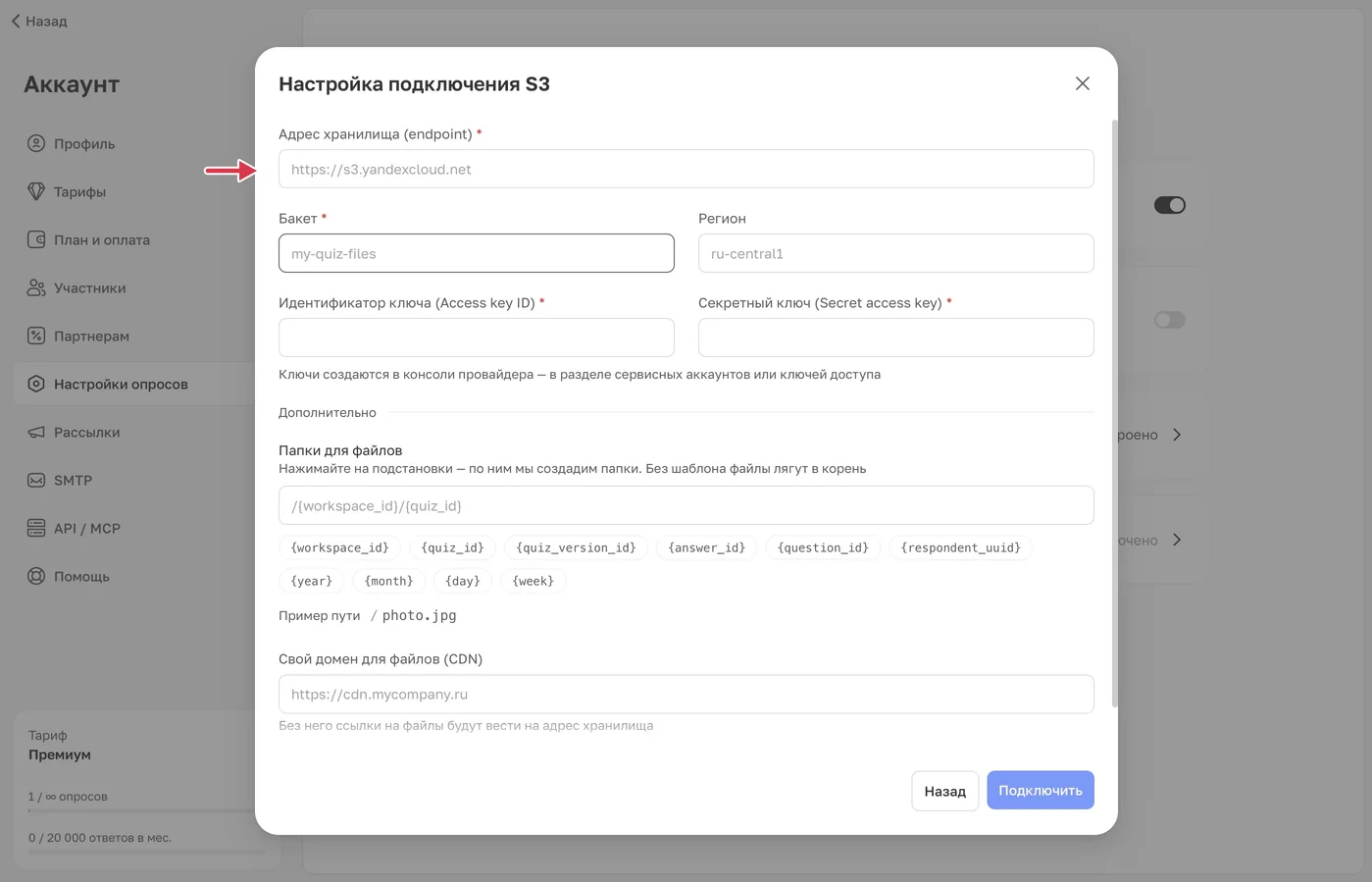Click the План и оплата icon
This screenshot has height=882, width=1372.
(36, 239)
